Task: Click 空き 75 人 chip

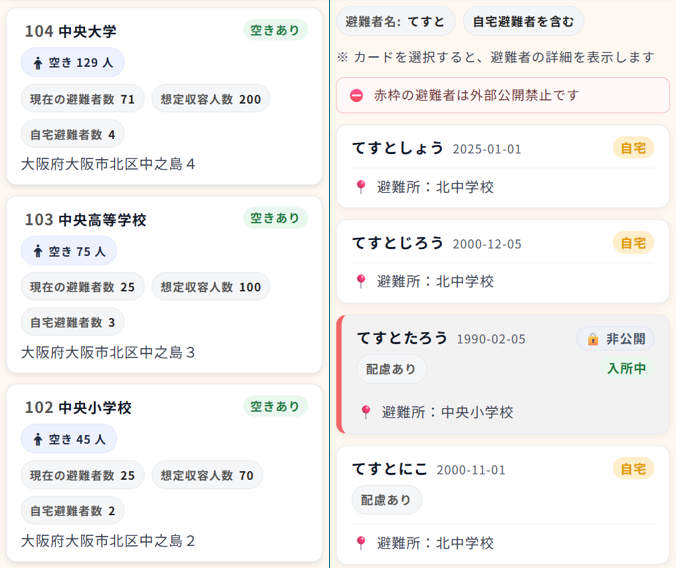Action: click(x=69, y=251)
